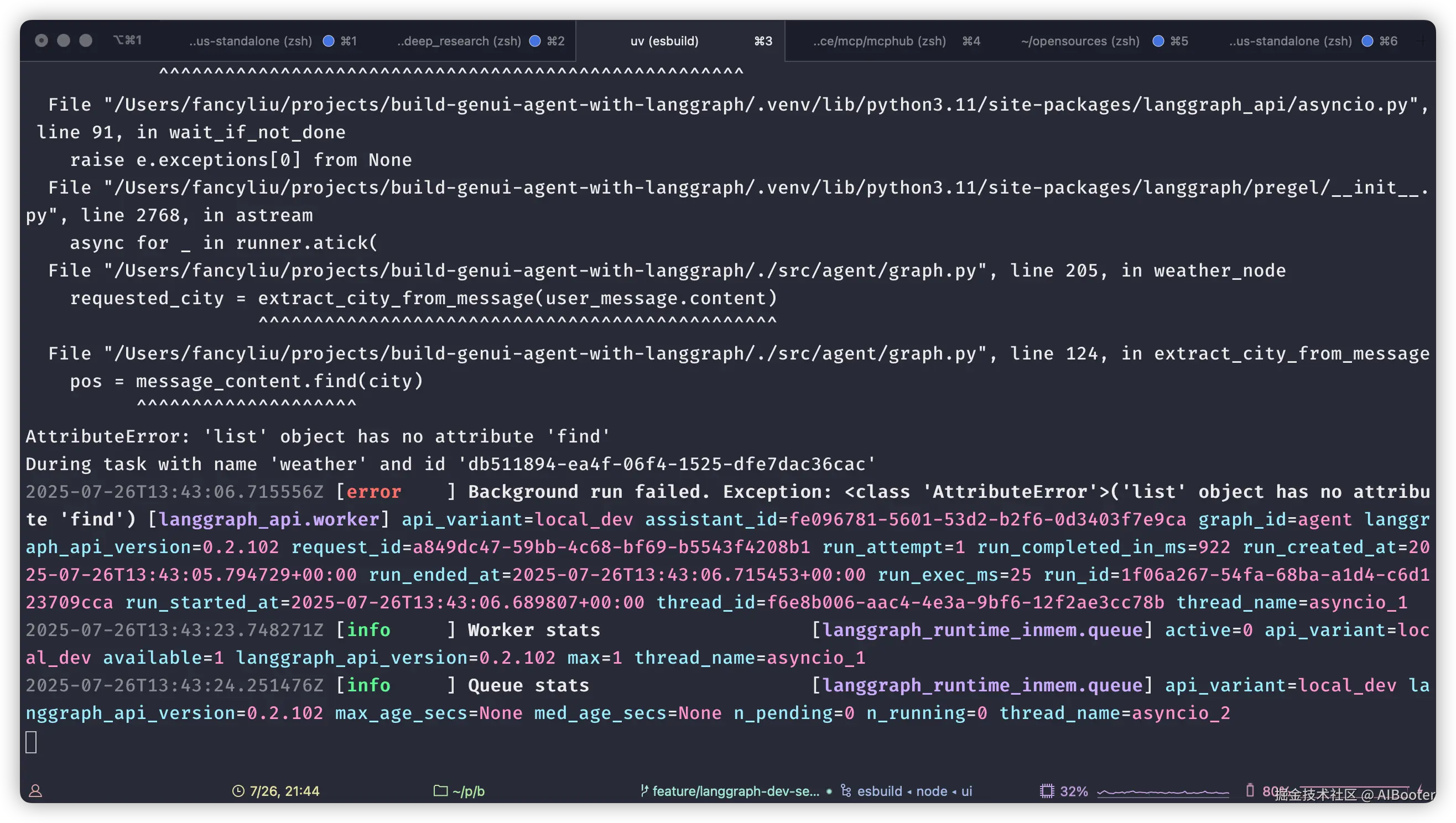
Task: Click the battery icon in status bar
Action: pyautogui.click(x=1250, y=790)
